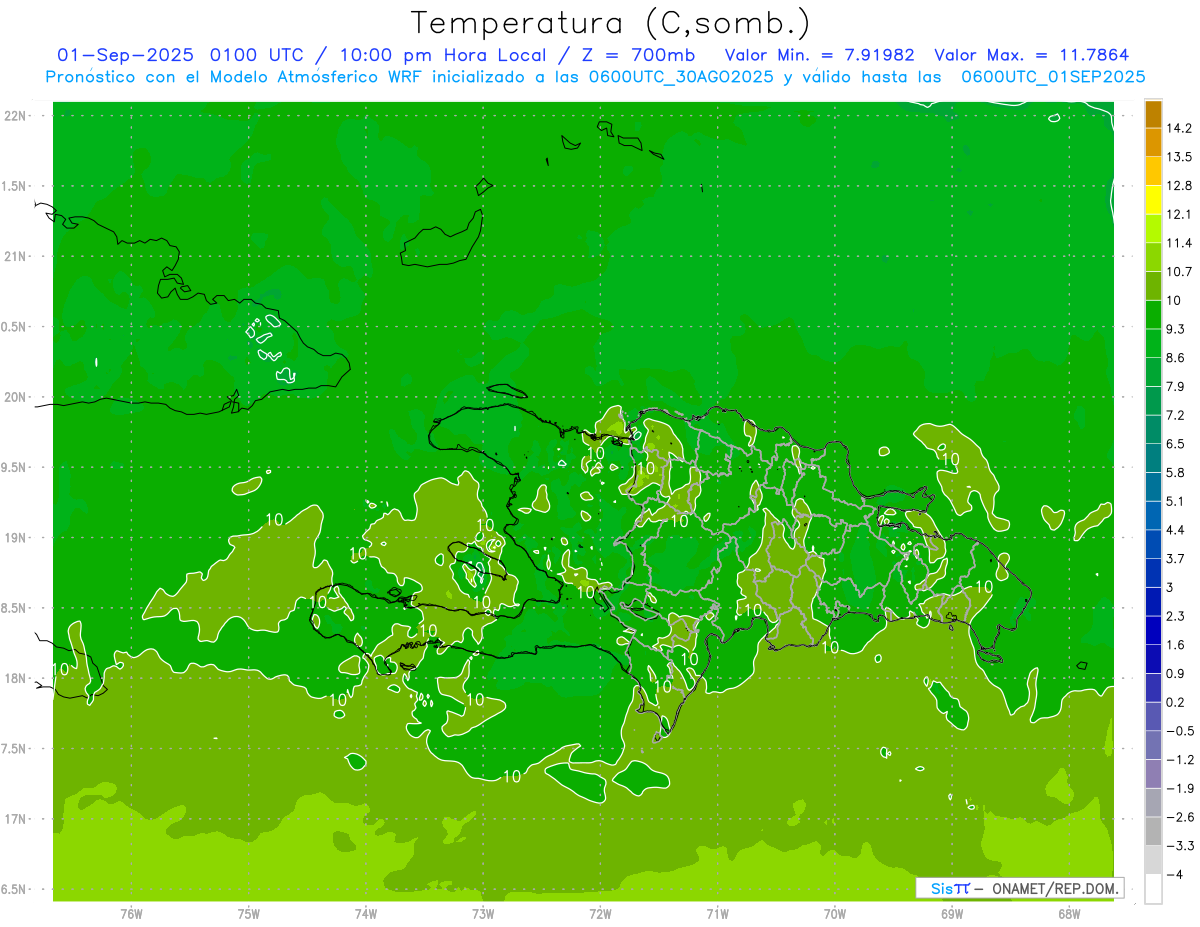
Task: Select the 74W longitude axis label
Action: [366, 914]
